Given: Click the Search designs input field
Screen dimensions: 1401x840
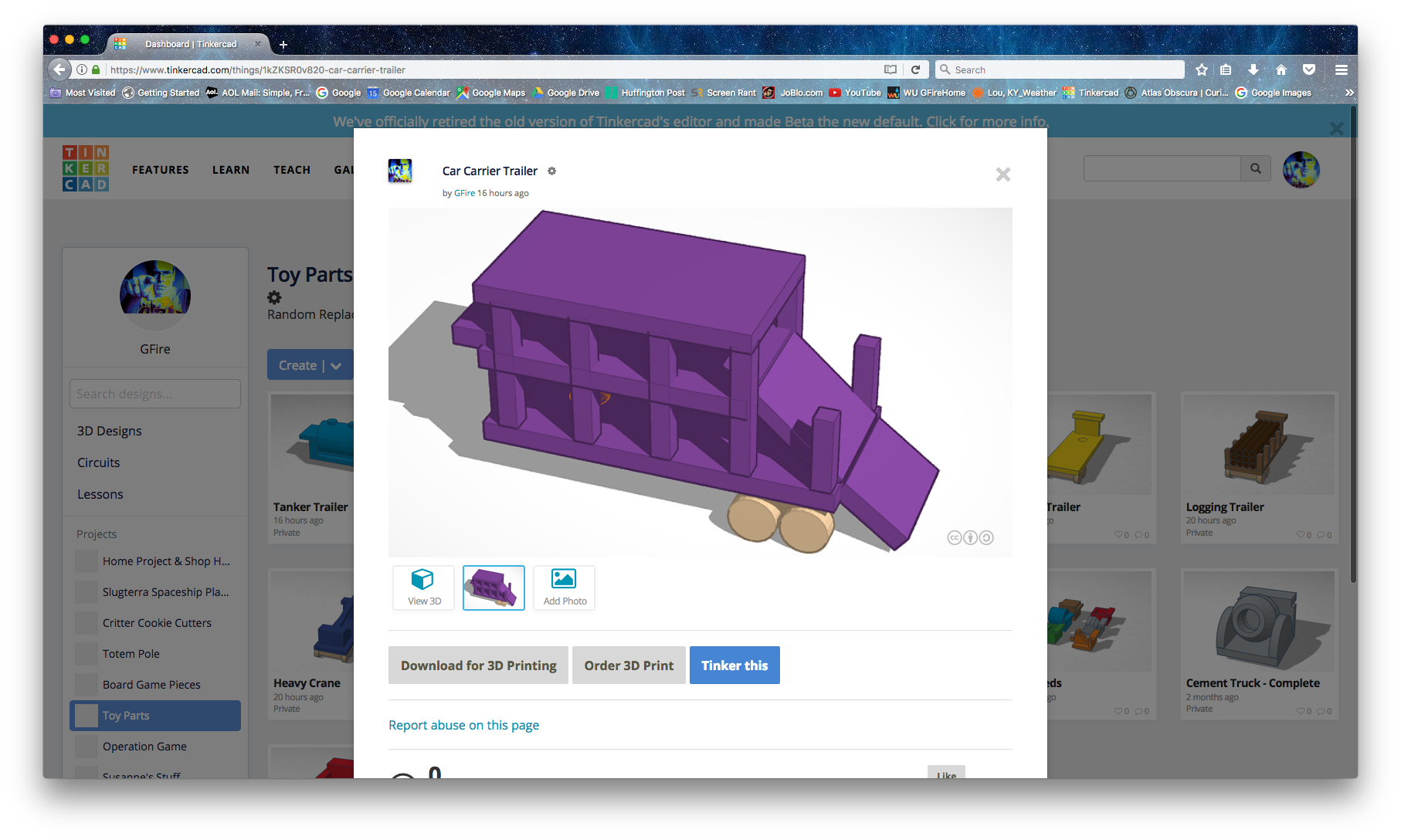Looking at the screenshot, I should pyautogui.click(x=155, y=394).
